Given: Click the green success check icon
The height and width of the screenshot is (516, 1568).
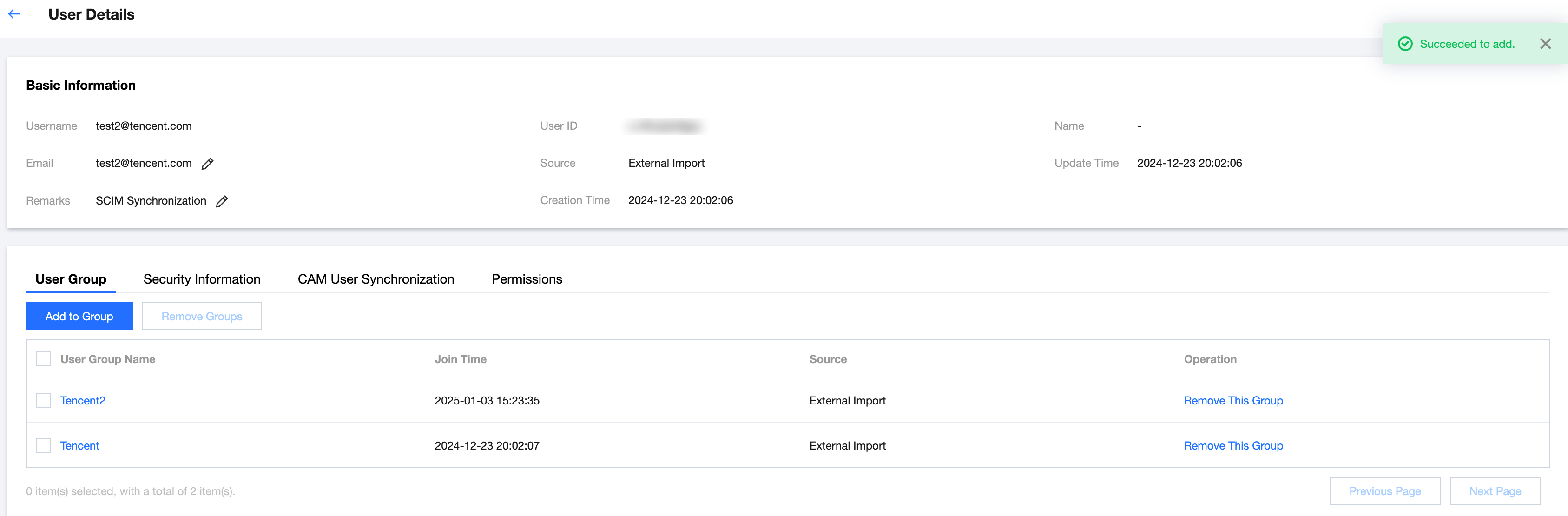Looking at the screenshot, I should 1405,44.
